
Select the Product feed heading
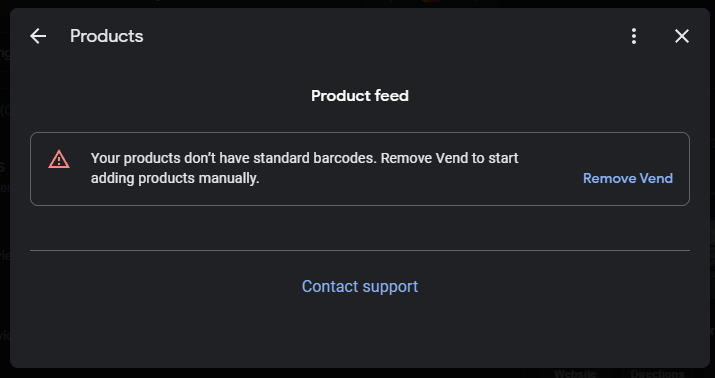click(360, 96)
